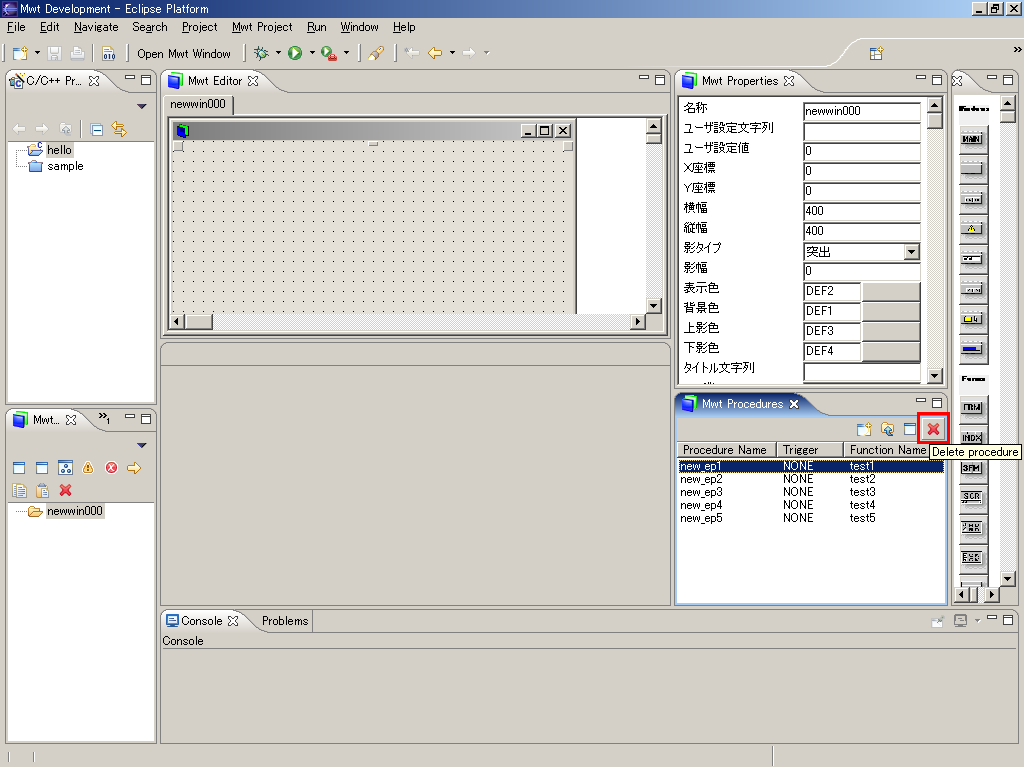Select the yellow warning widget in palette
This screenshot has width=1024, height=768.
[972, 229]
